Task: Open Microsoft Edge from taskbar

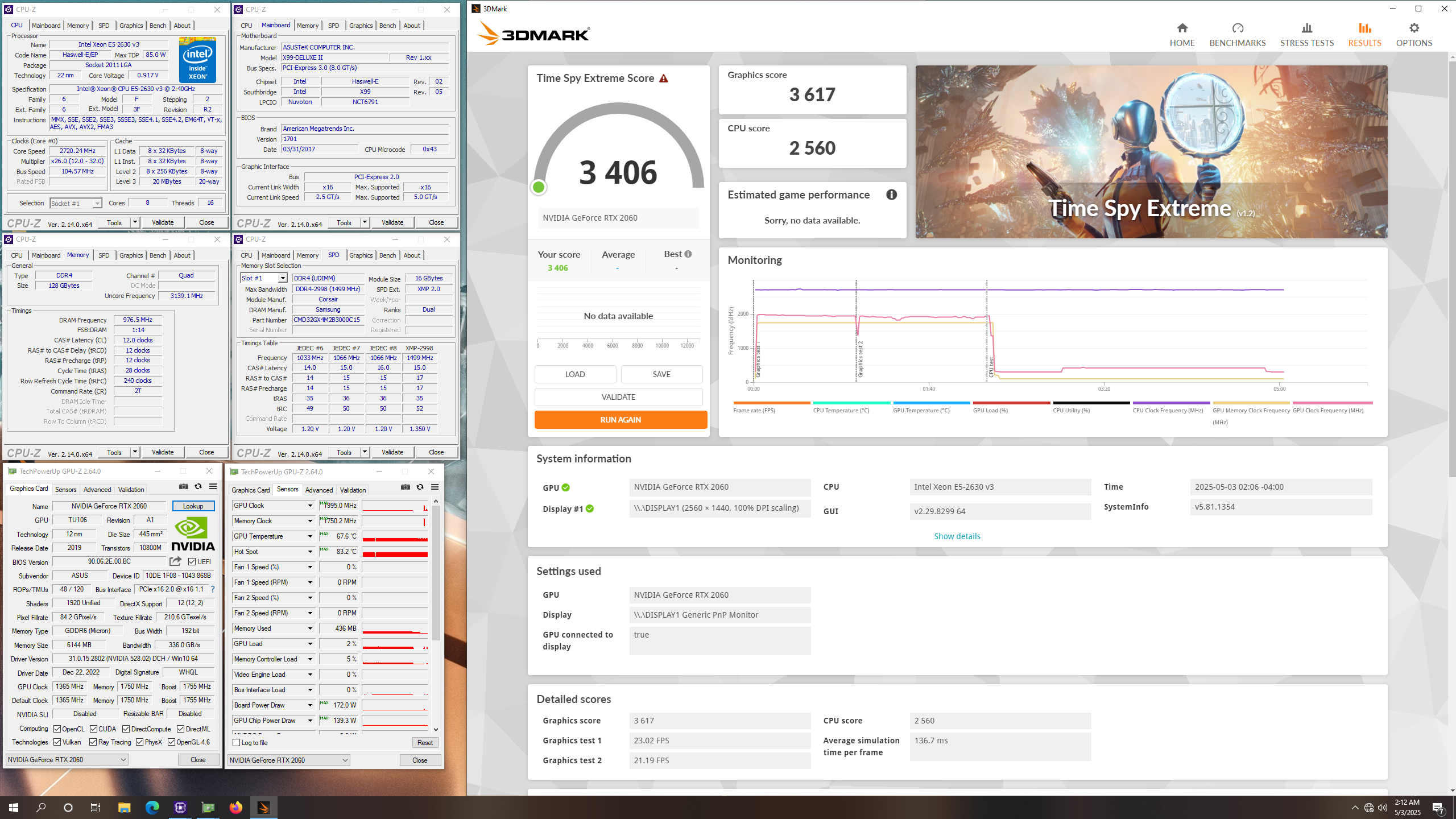Action: (152, 808)
